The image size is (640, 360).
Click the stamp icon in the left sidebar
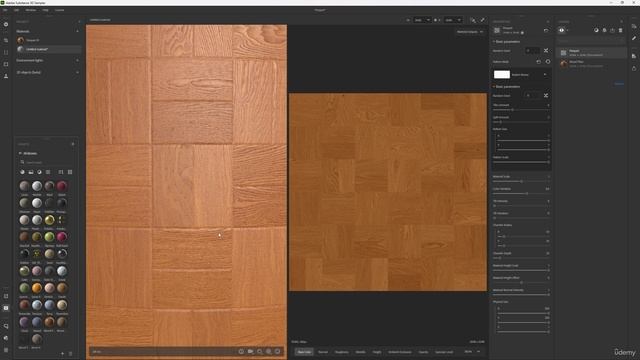(x=6, y=76)
